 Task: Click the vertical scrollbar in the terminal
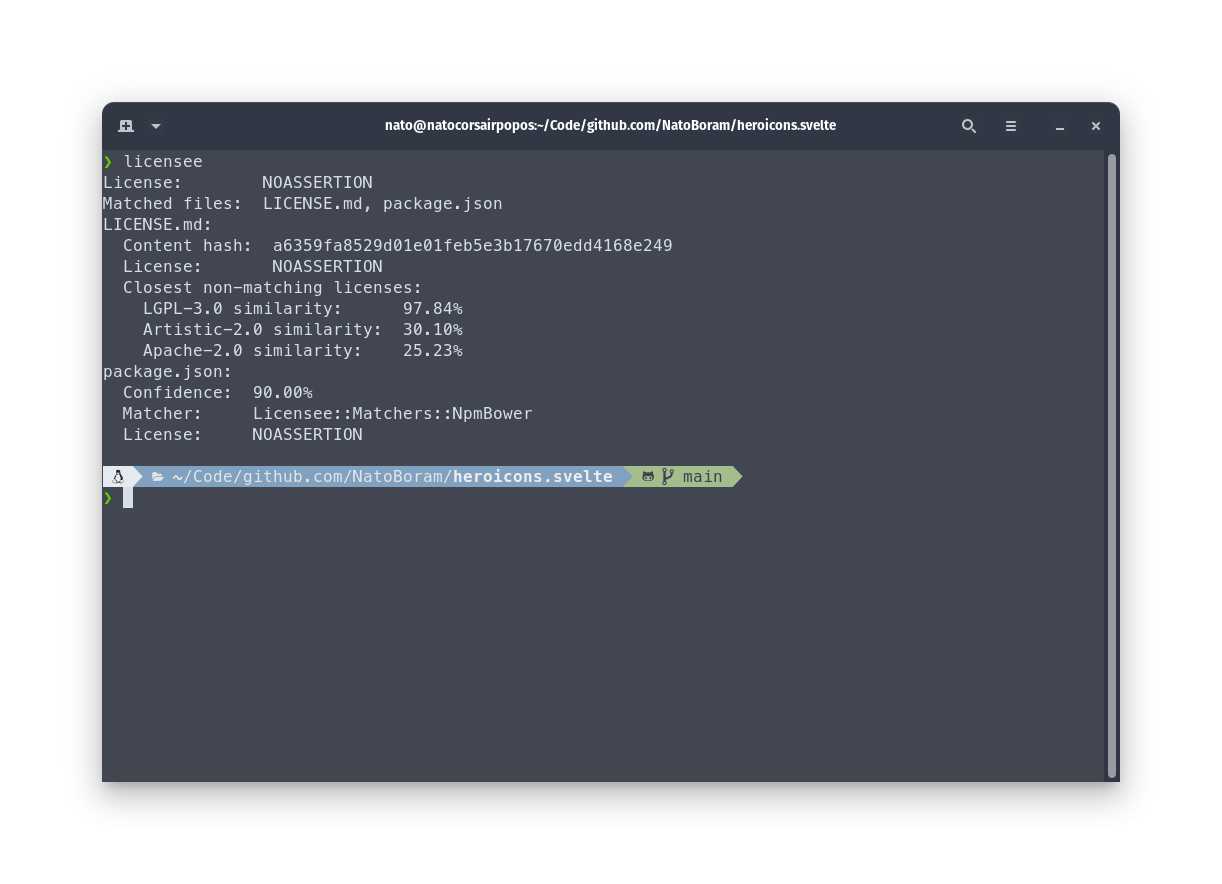[x=1112, y=465]
